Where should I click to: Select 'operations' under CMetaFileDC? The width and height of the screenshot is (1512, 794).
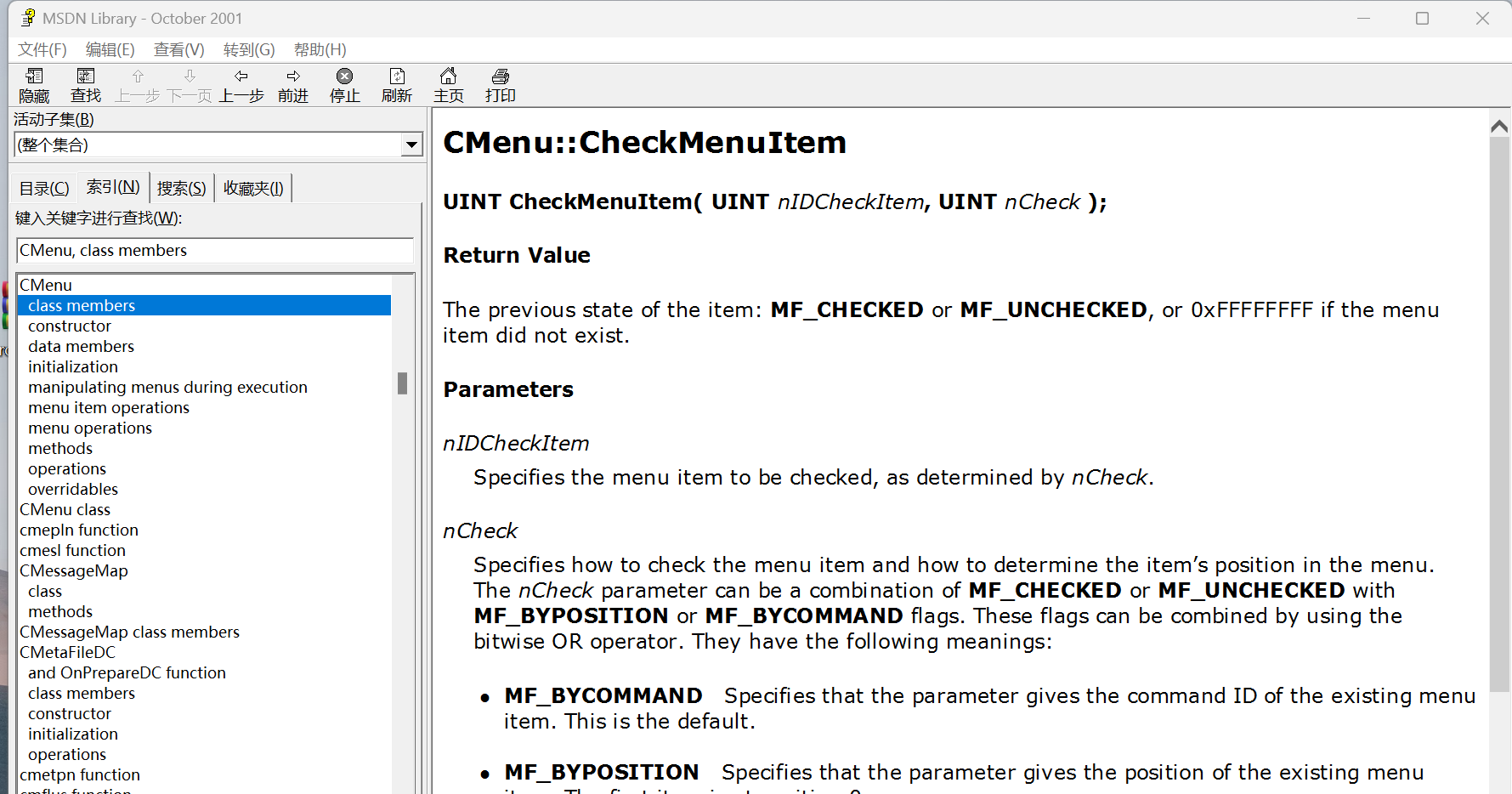[x=67, y=754]
